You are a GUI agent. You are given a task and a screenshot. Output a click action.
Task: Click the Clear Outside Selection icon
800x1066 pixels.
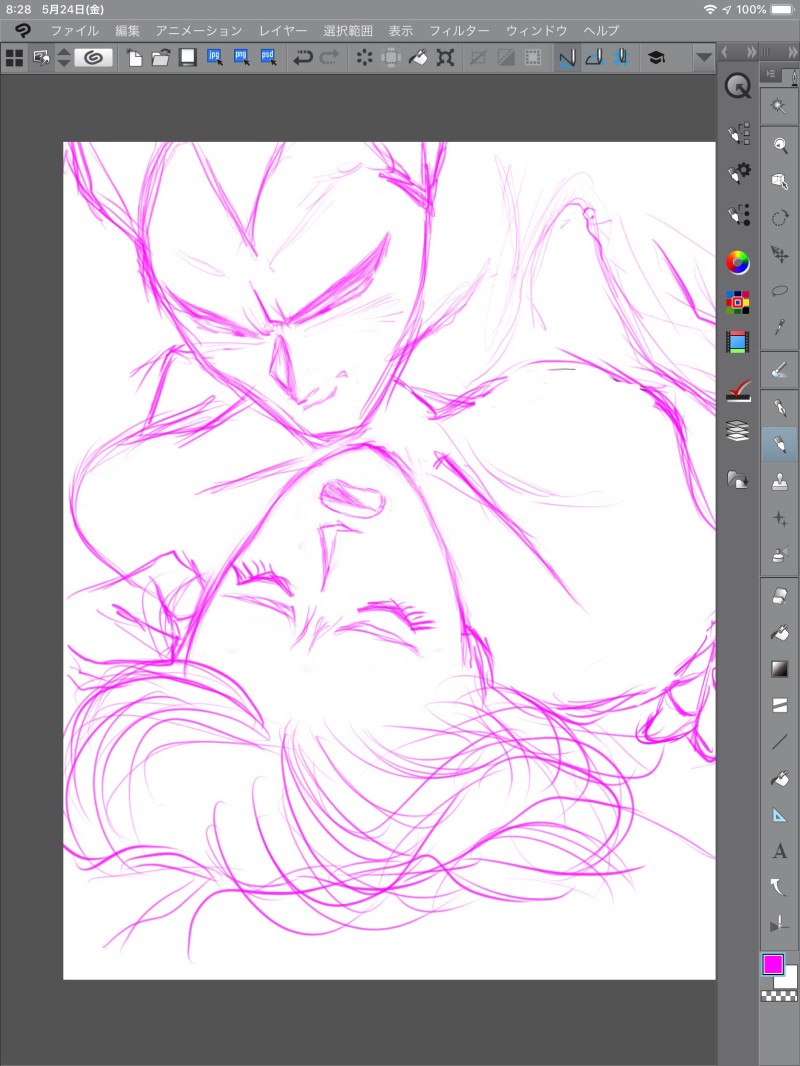(392, 58)
